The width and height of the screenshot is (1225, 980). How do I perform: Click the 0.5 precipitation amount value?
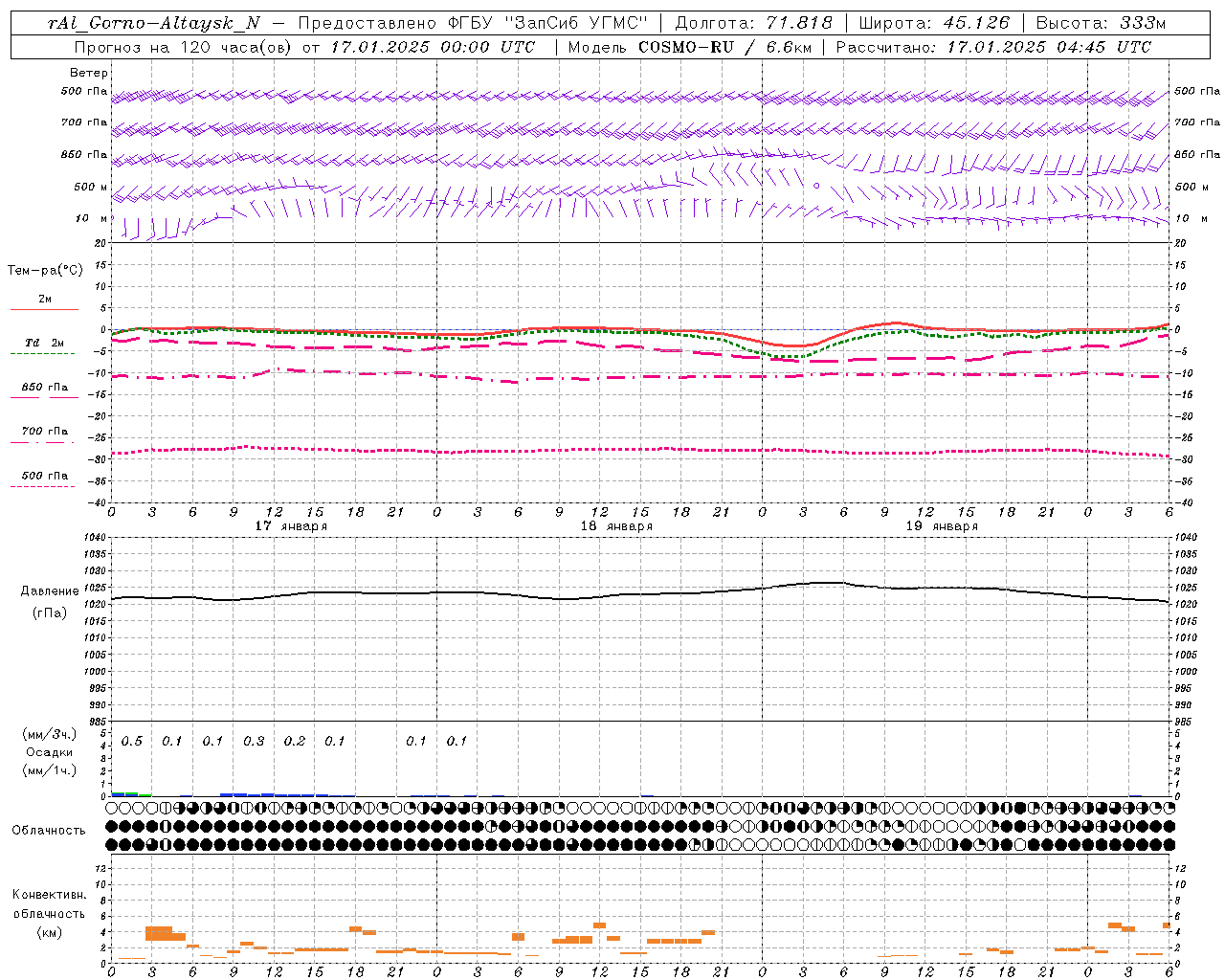[x=132, y=742]
